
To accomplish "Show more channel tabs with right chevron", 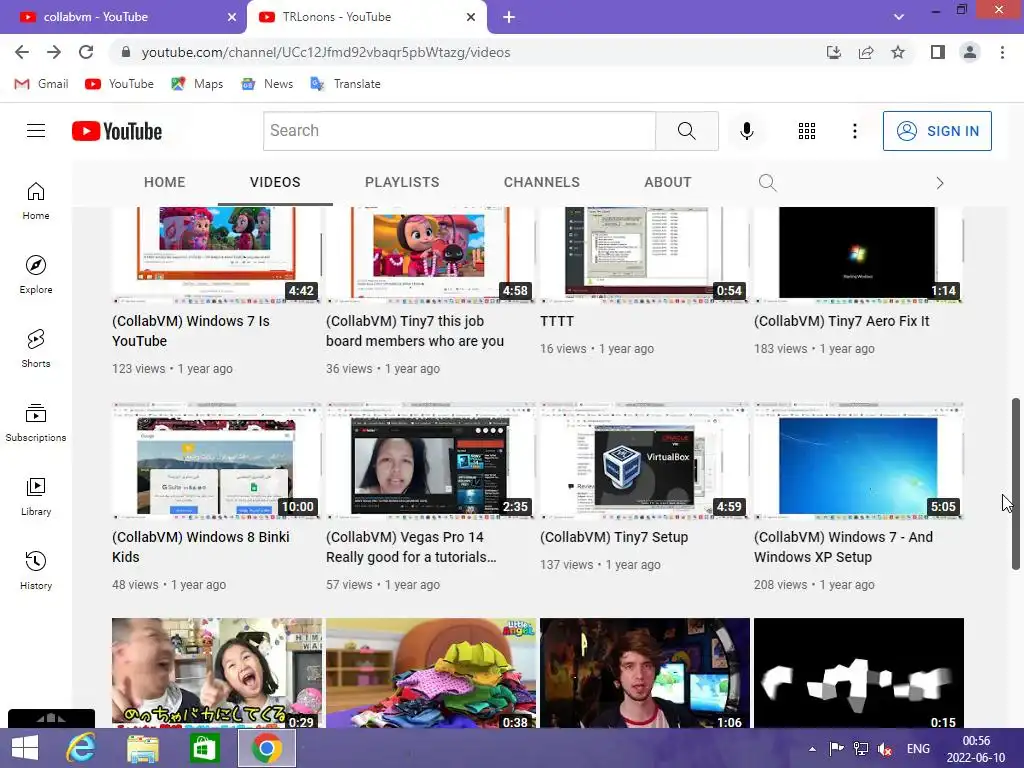I will point(940,183).
